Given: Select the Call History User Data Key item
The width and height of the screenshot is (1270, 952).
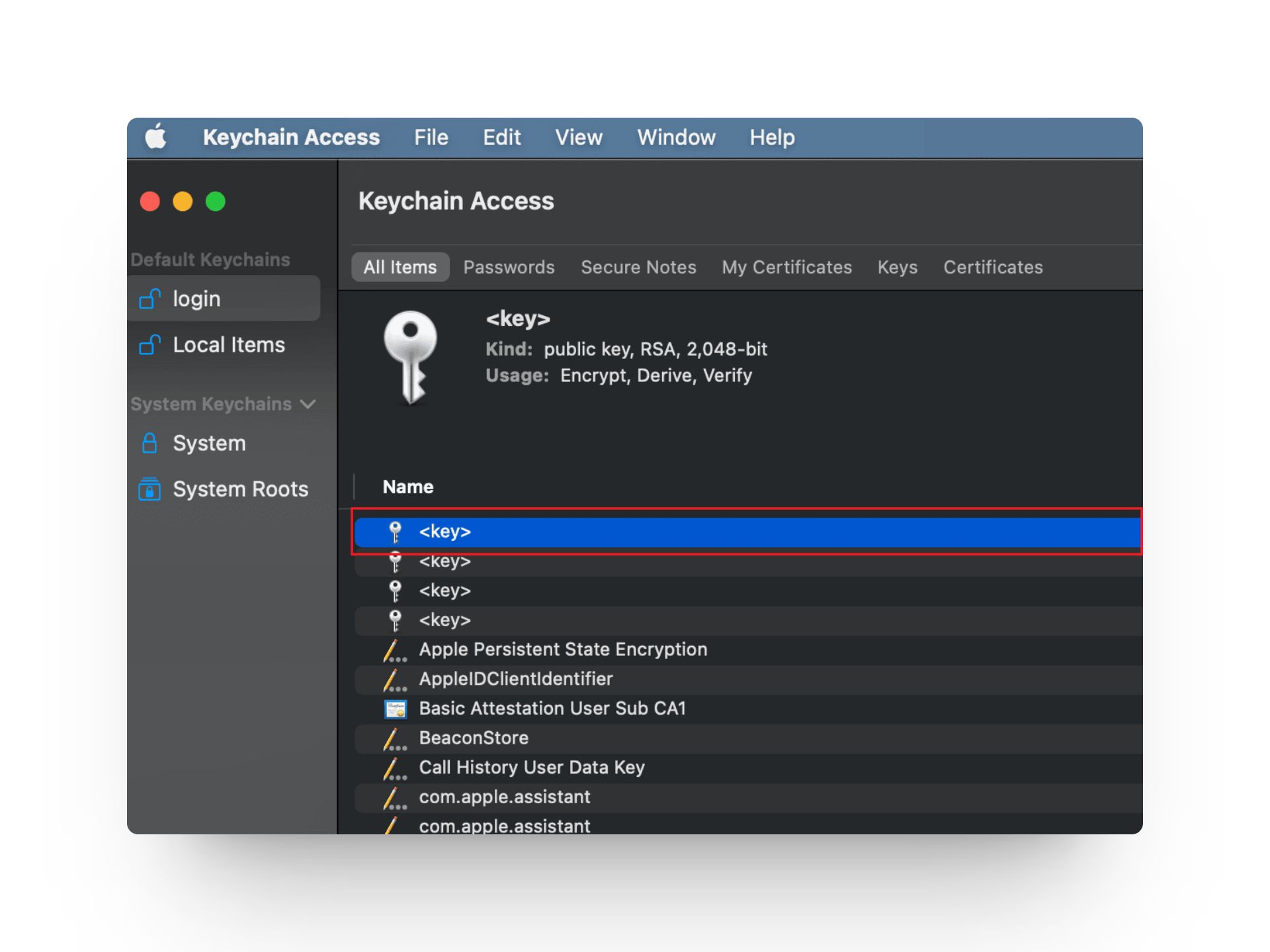Looking at the screenshot, I should point(532,768).
